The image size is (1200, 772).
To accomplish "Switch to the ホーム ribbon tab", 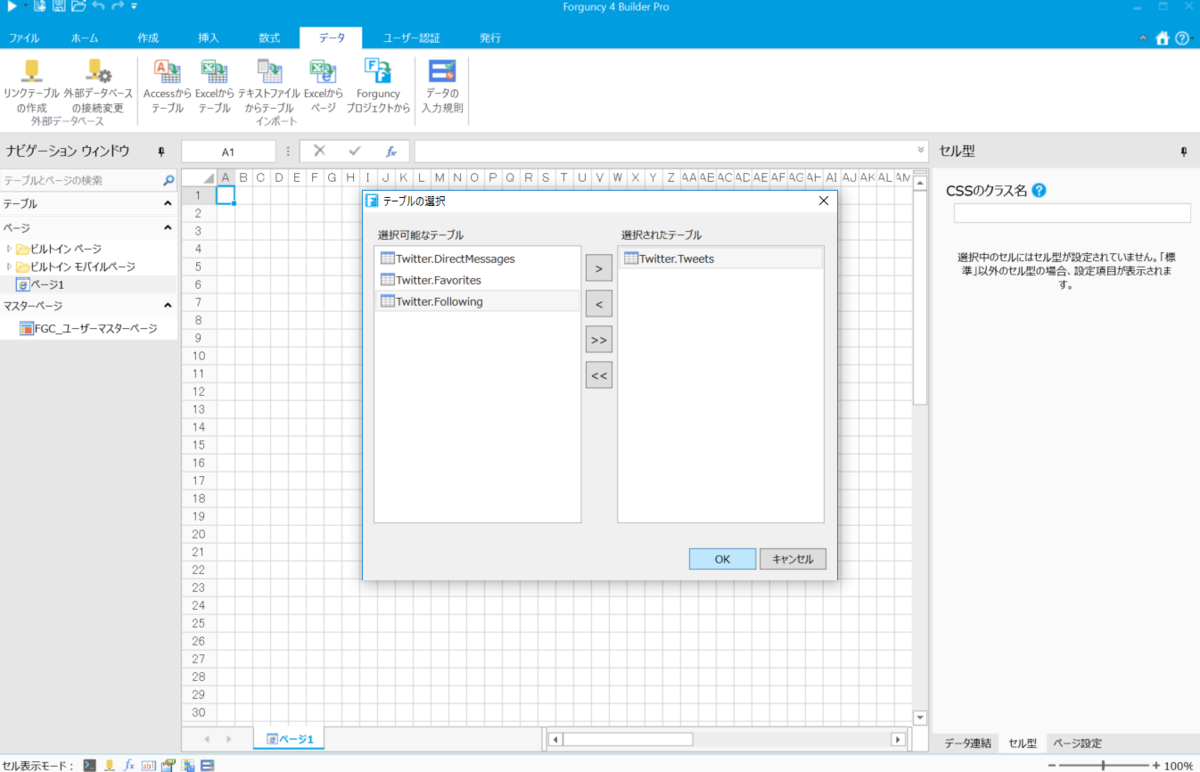I will coord(85,38).
